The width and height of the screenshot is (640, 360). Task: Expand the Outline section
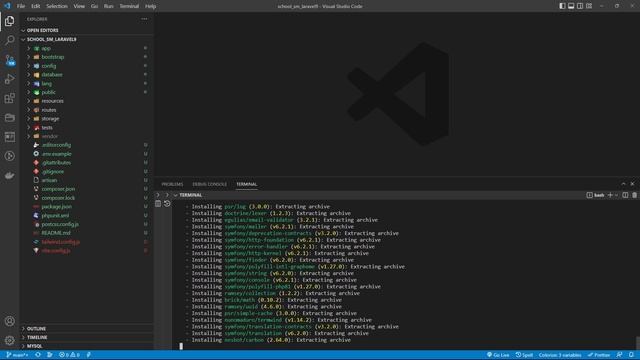coord(87,329)
